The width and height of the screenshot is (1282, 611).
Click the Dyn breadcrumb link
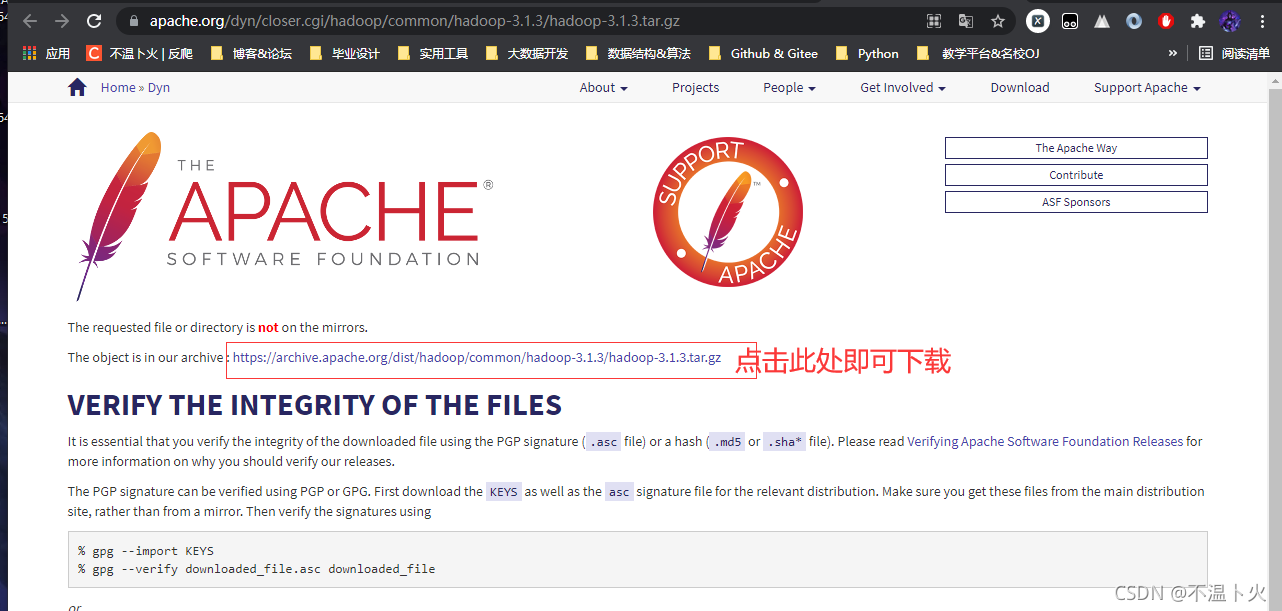[159, 88]
